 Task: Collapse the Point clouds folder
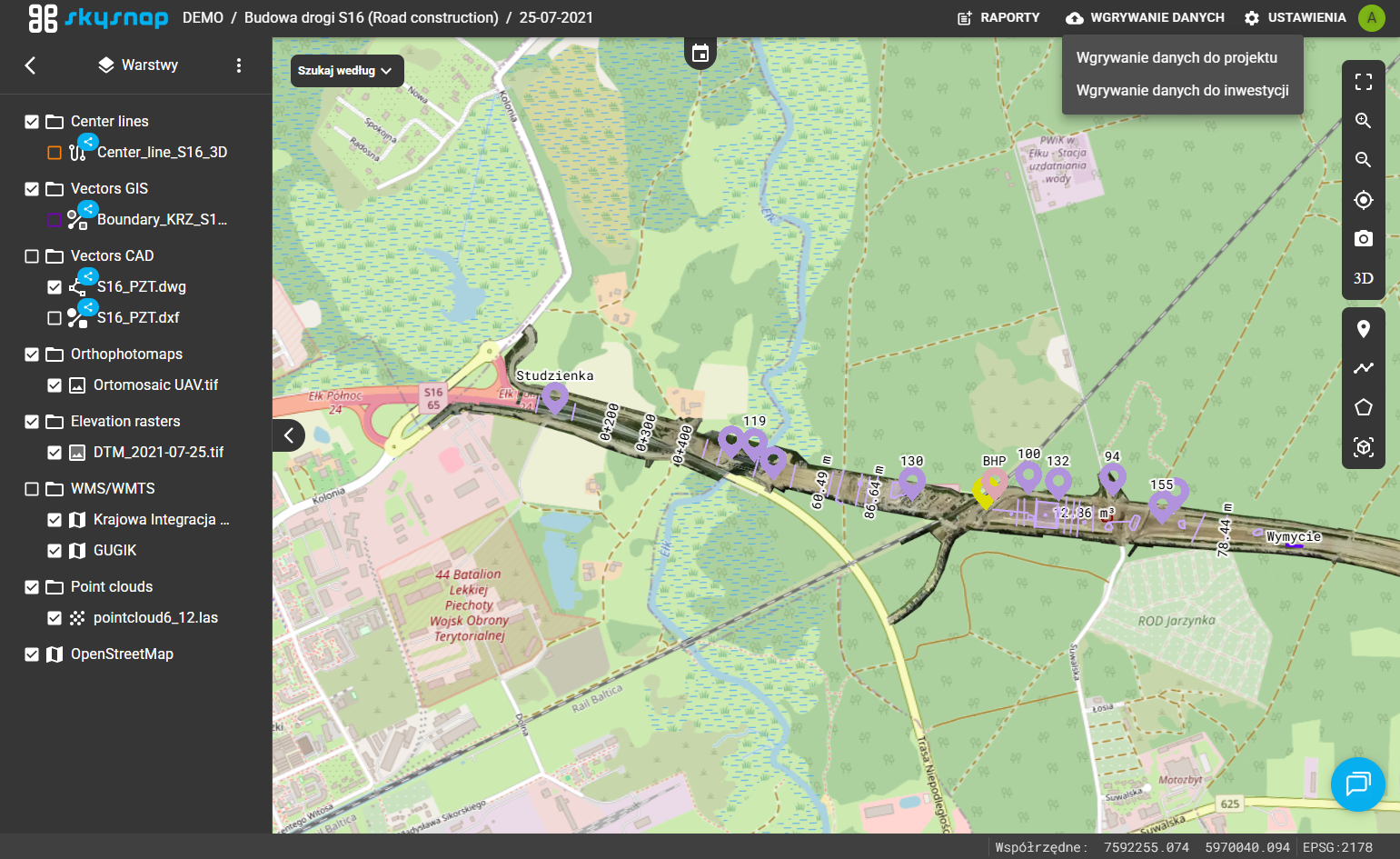(x=55, y=587)
